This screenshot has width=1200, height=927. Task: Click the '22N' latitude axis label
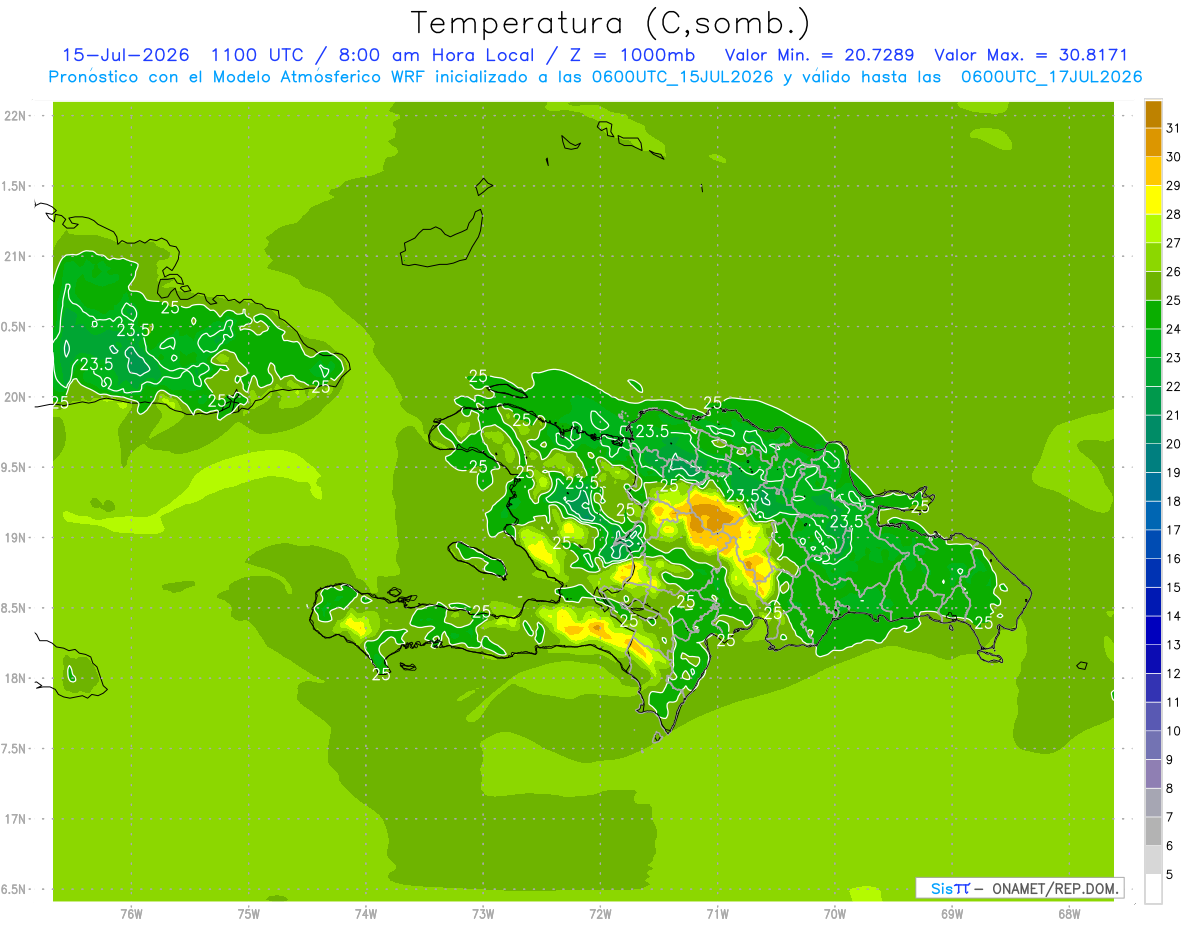pos(16,115)
